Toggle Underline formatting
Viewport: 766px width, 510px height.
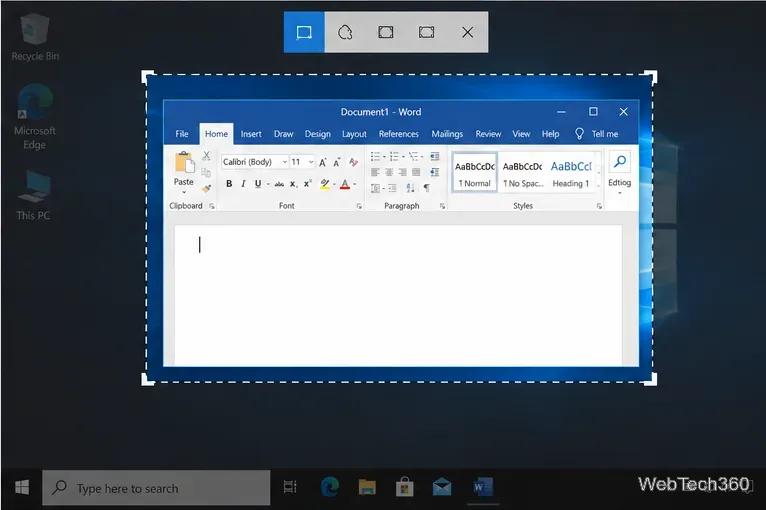pos(257,184)
